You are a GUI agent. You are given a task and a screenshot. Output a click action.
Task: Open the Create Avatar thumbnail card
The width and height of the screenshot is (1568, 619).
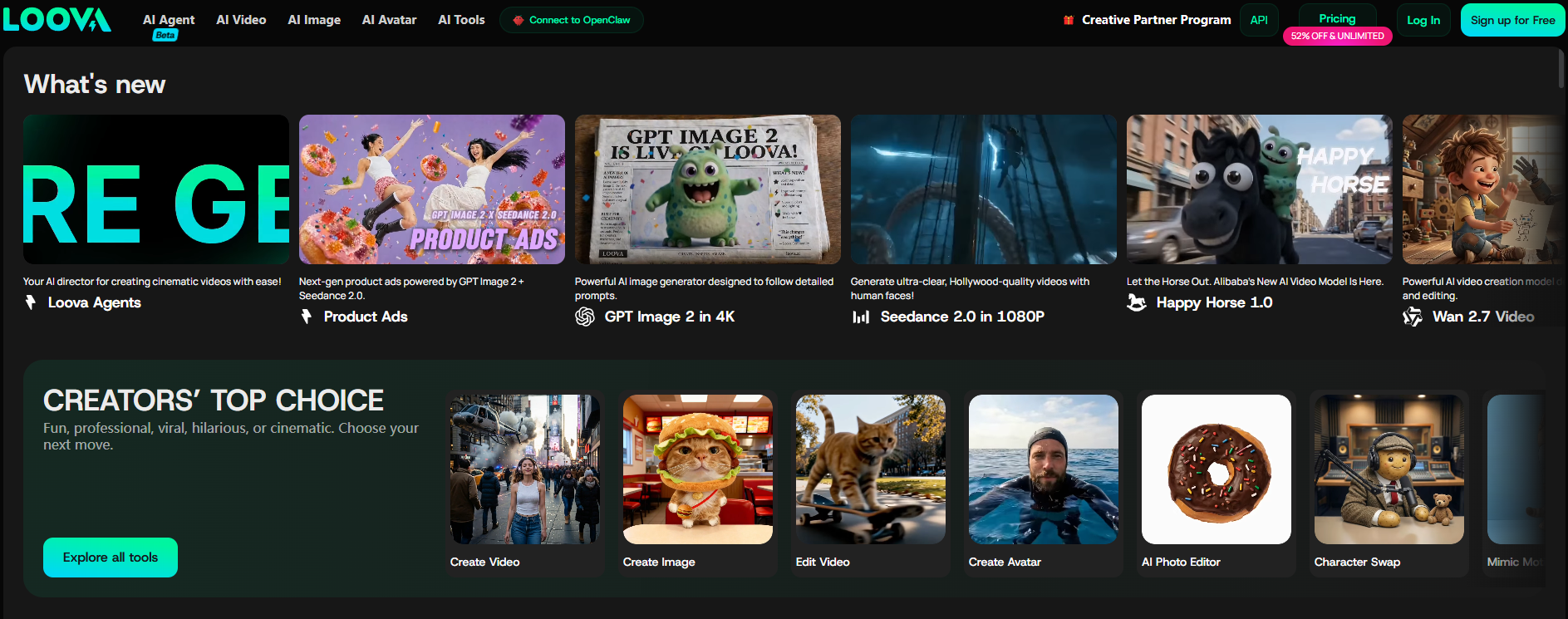click(x=1044, y=484)
